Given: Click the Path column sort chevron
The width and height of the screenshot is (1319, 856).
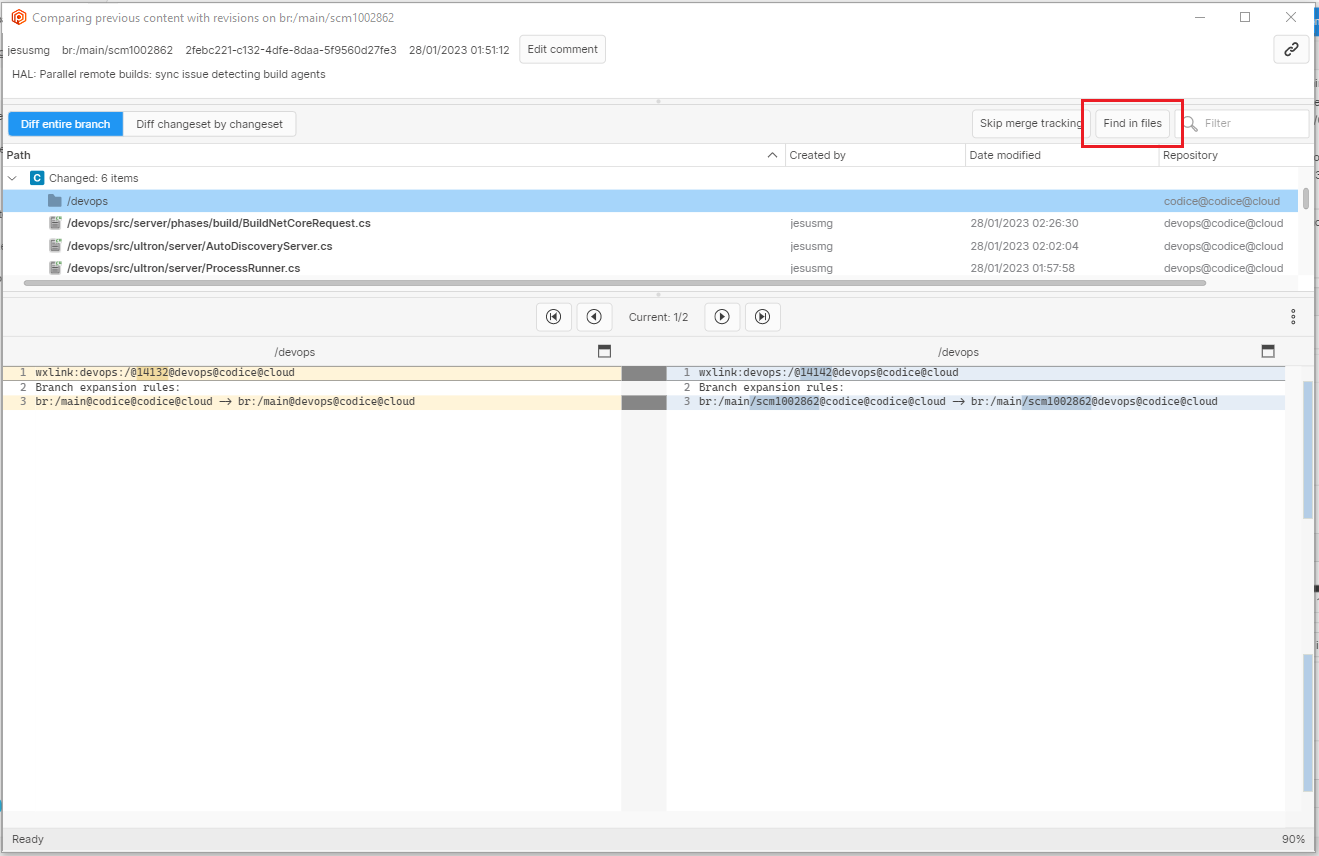Looking at the screenshot, I should coord(772,155).
